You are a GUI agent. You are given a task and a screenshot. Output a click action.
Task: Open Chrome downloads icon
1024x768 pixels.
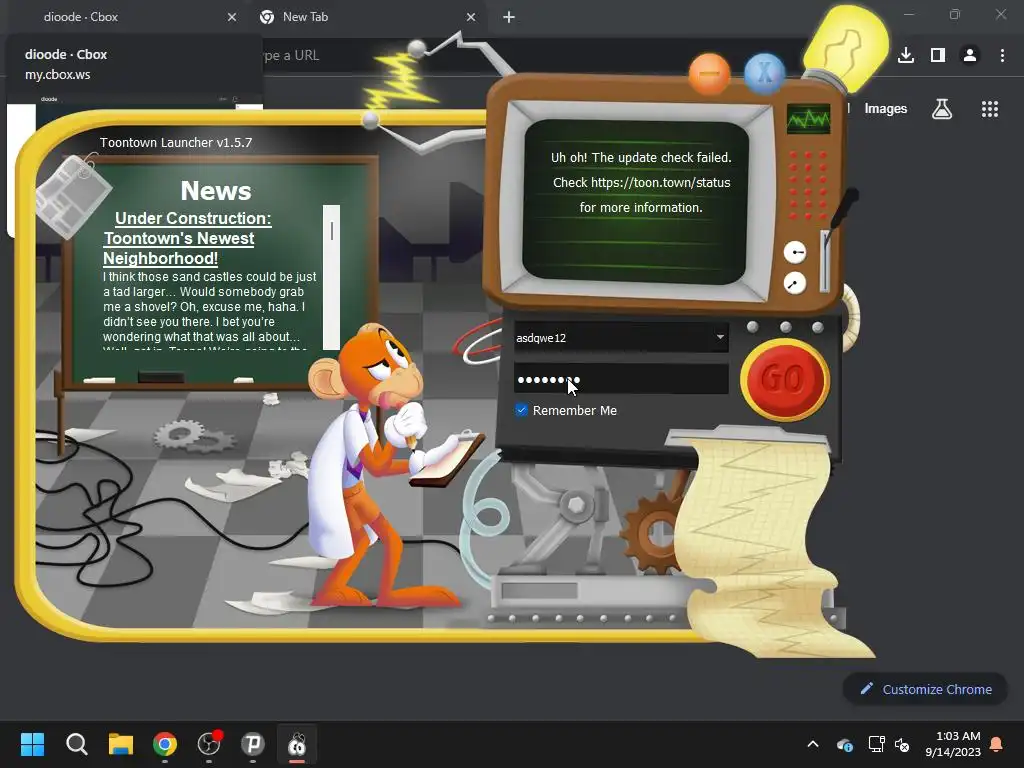coord(906,56)
